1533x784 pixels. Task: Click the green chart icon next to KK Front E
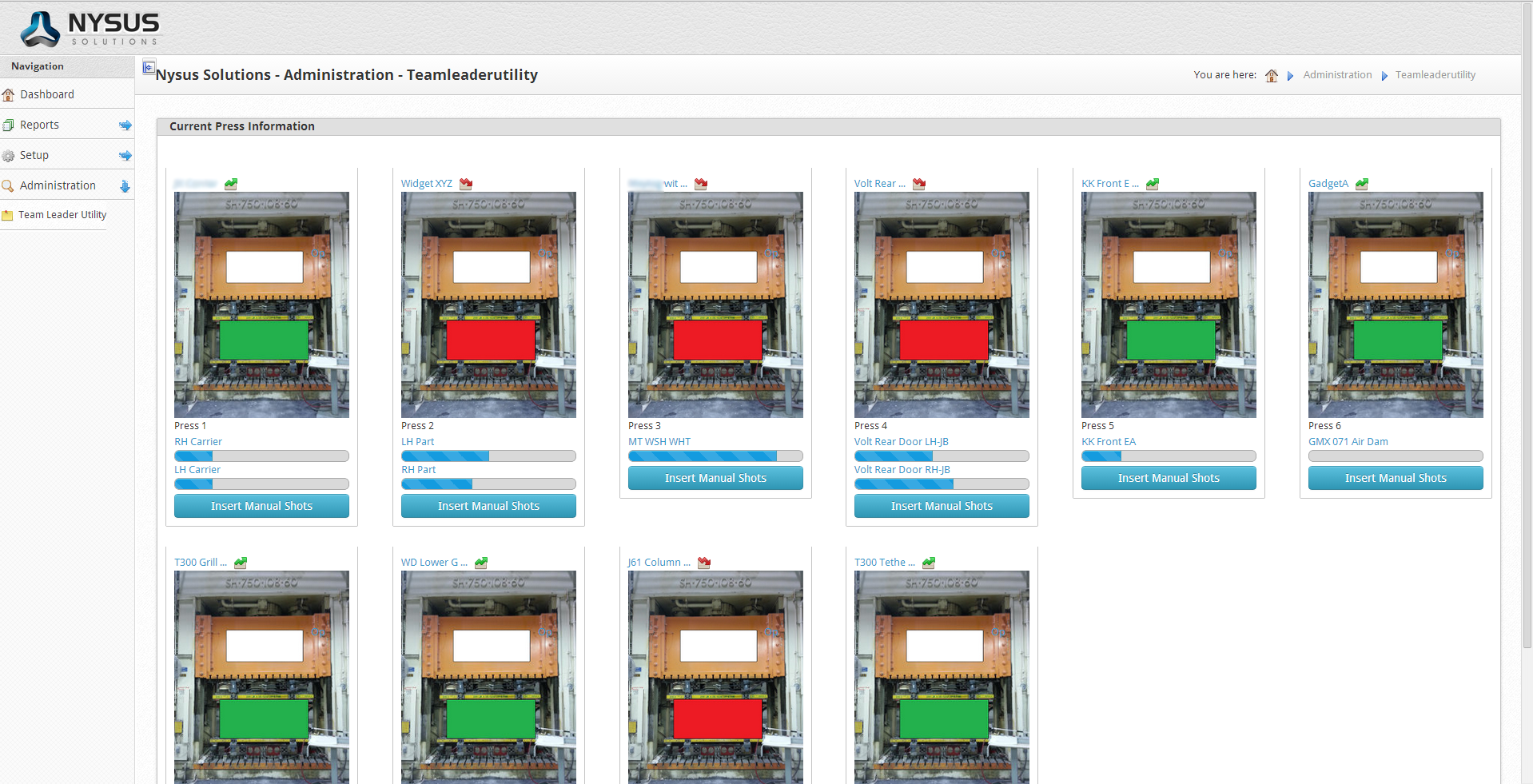(1152, 184)
